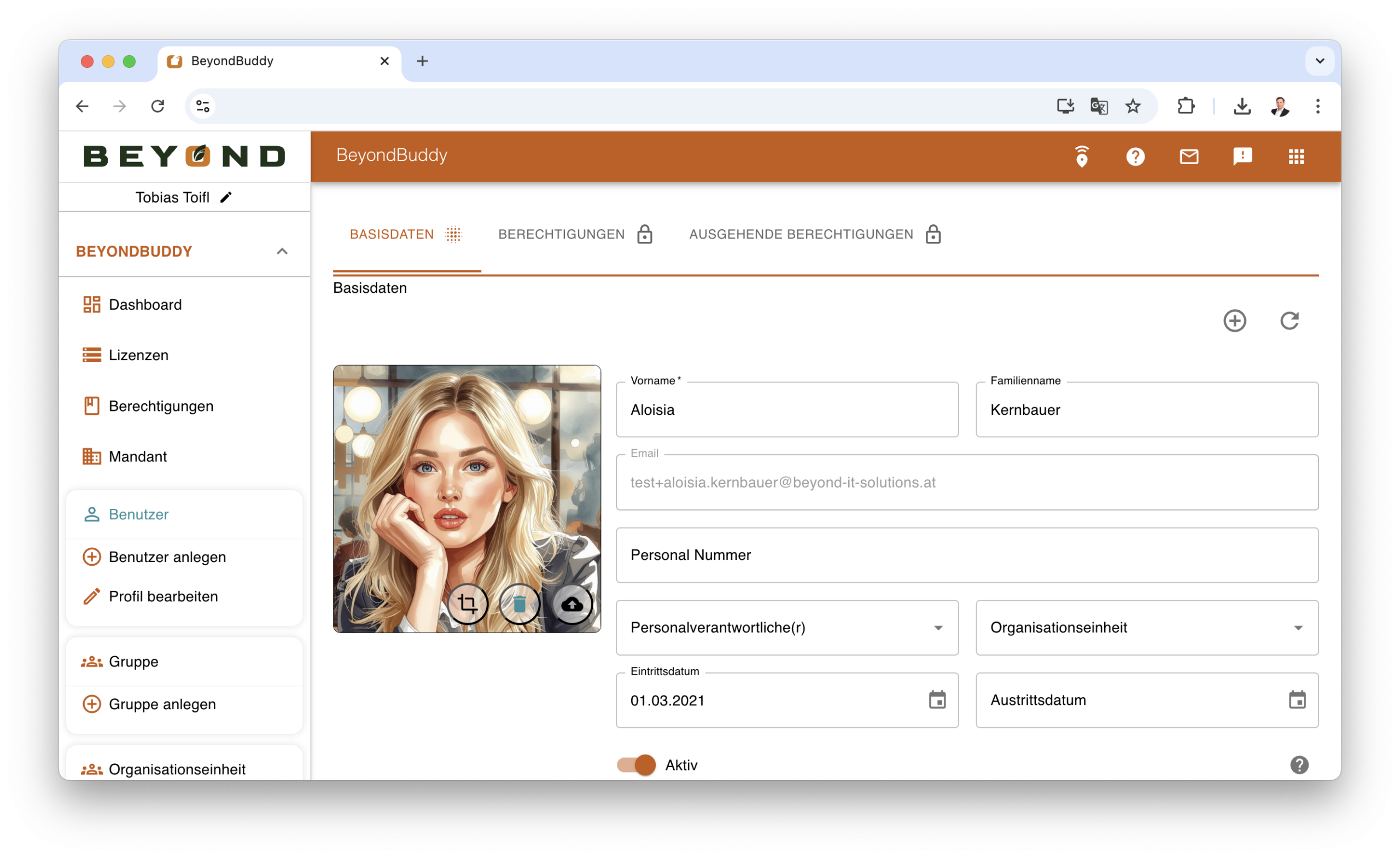Toggle the Aktiv switch off
The height and width of the screenshot is (858, 1400).
tap(637, 765)
